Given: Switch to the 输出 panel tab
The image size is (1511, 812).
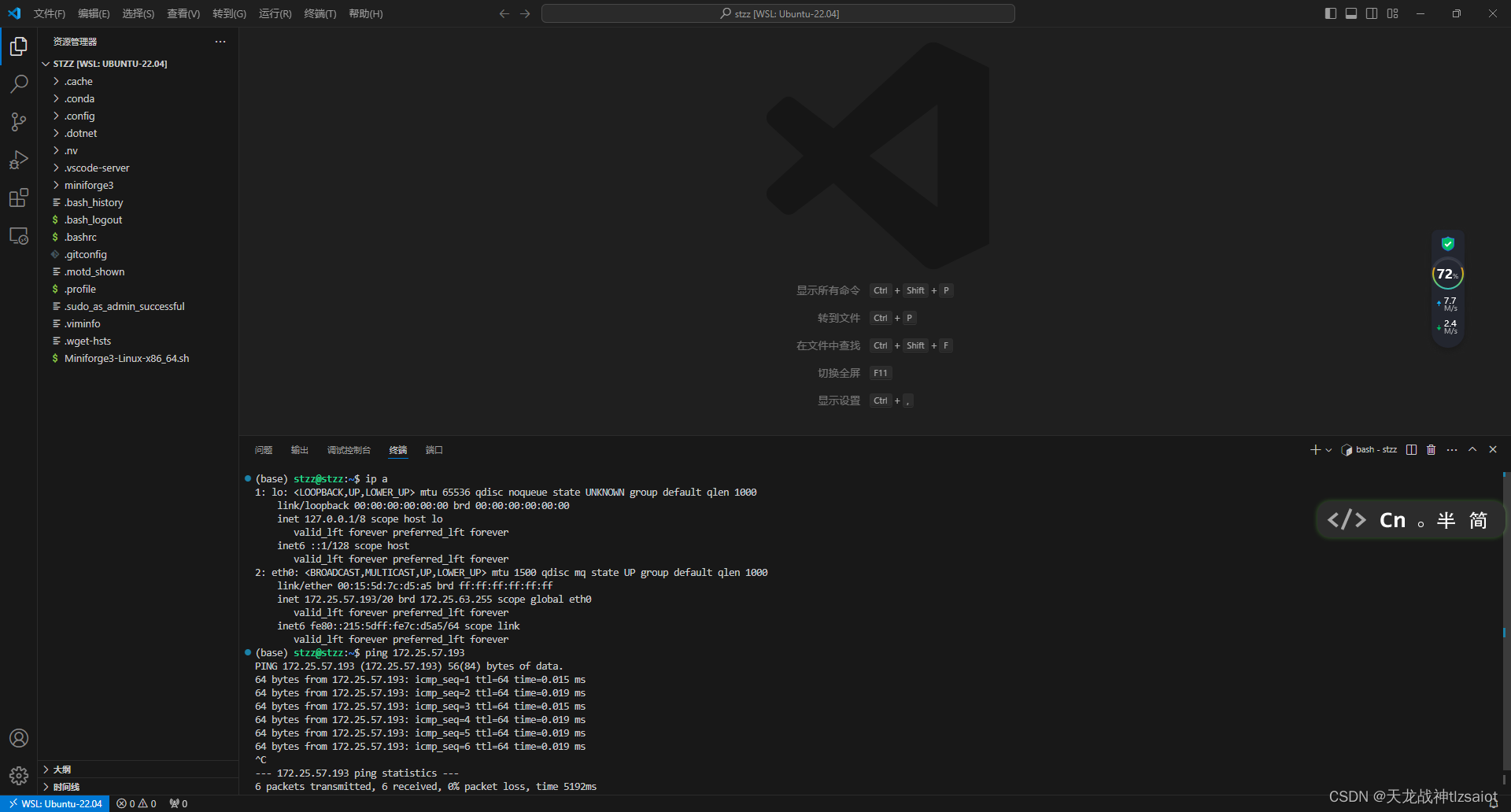Looking at the screenshot, I should click(x=300, y=450).
